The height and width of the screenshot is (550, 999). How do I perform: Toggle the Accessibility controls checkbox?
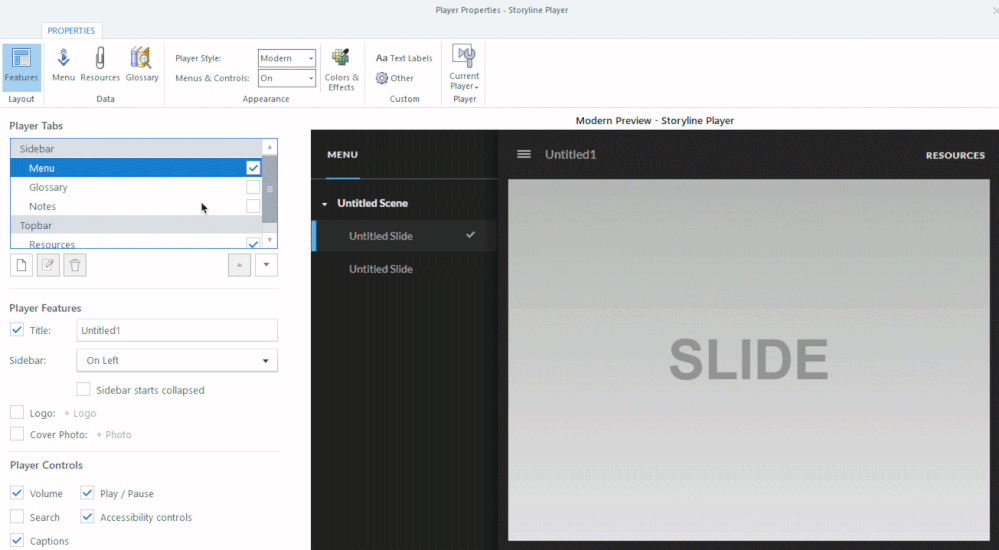[87, 517]
